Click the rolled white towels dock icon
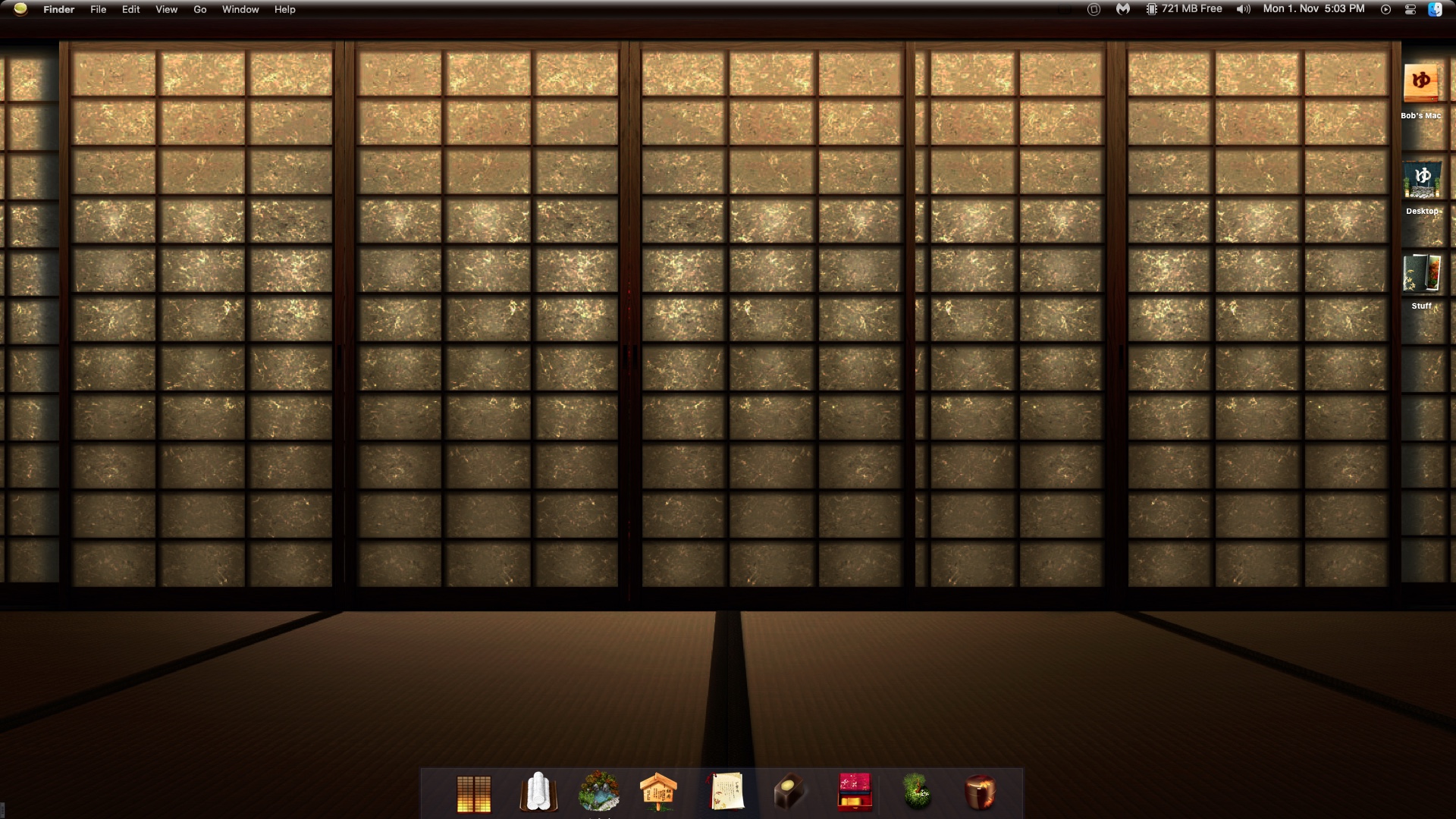 point(538,792)
